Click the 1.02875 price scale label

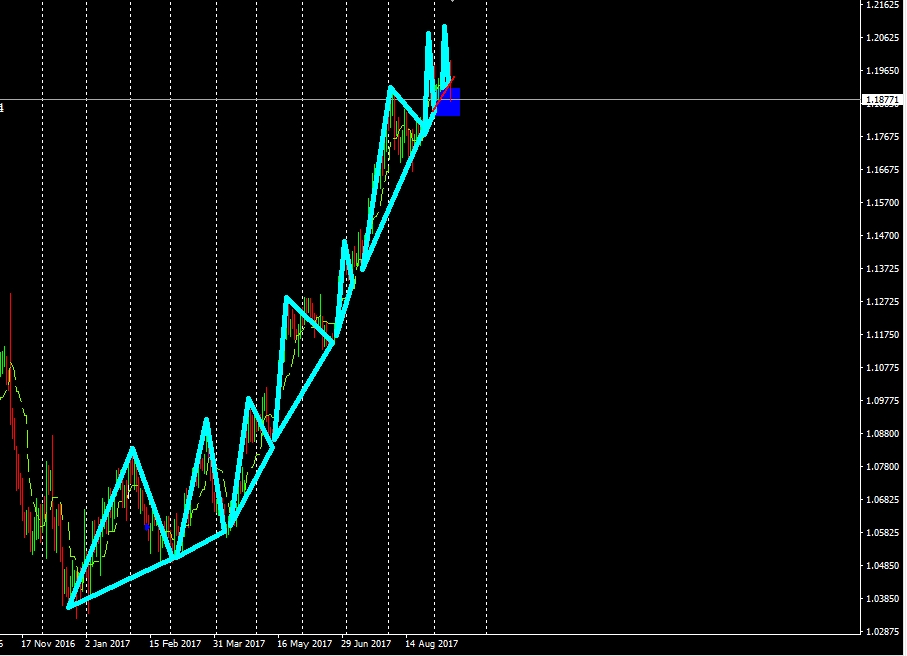click(882, 632)
